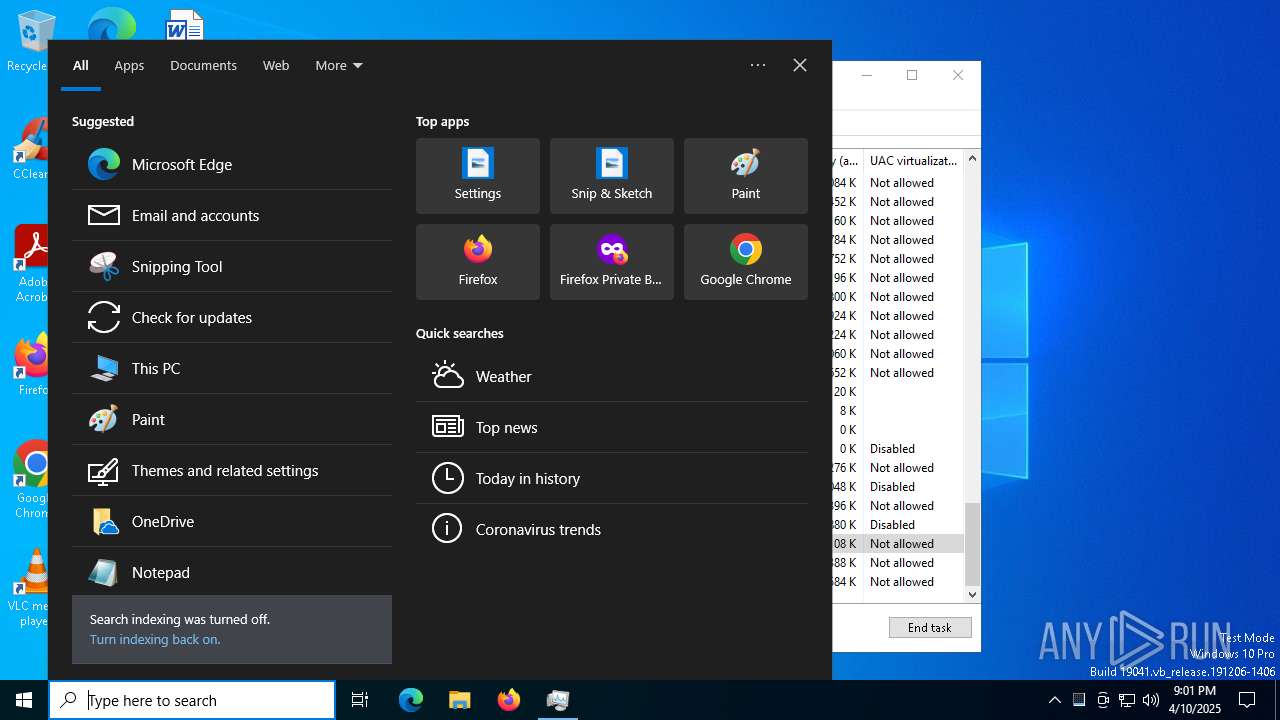This screenshot has width=1280, height=720.
Task: Switch to Web search tab
Action: click(x=276, y=65)
